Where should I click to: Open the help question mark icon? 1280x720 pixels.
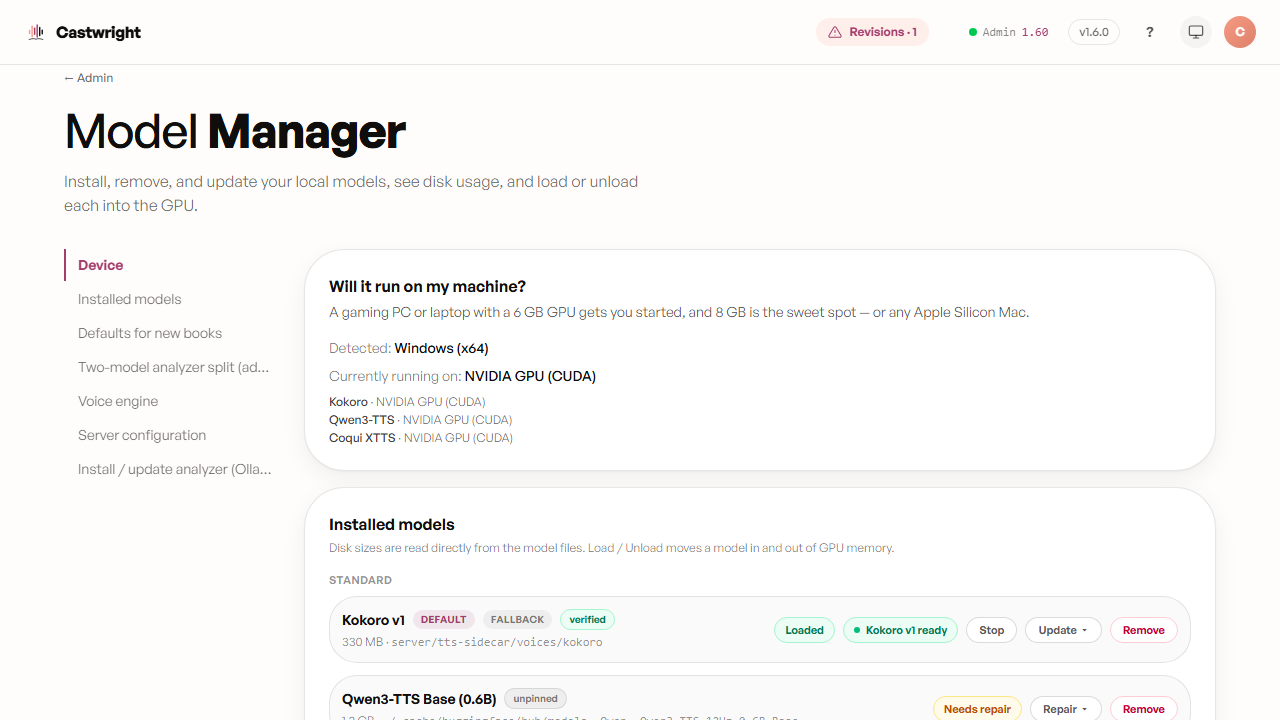(1150, 32)
